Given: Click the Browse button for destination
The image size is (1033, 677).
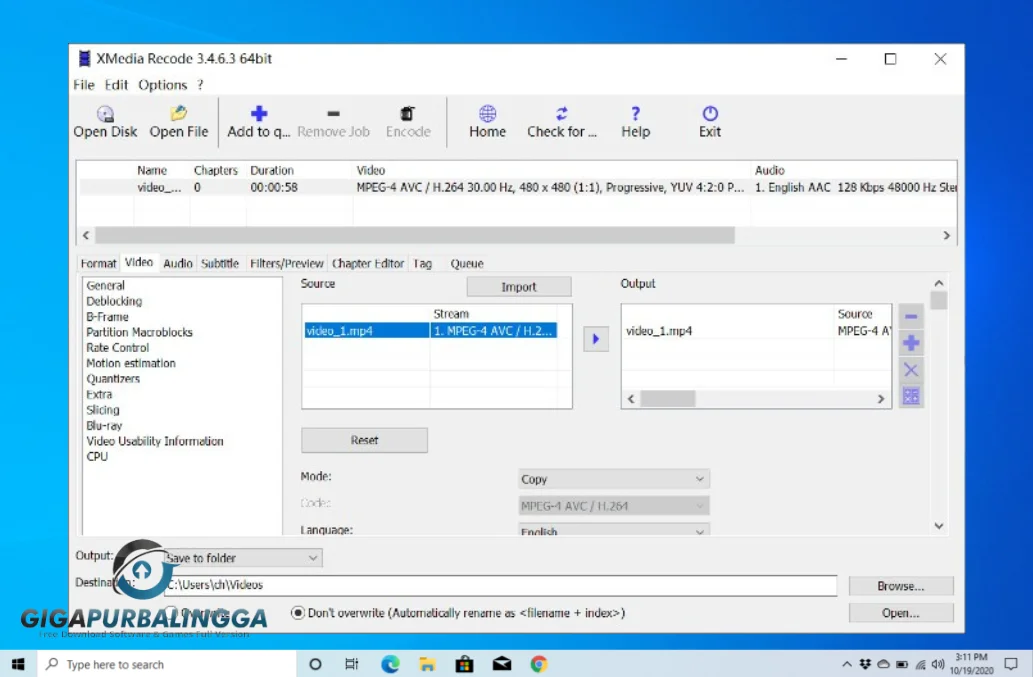Looking at the screenshot, I should pyautogui.click(x=899, y=586).
